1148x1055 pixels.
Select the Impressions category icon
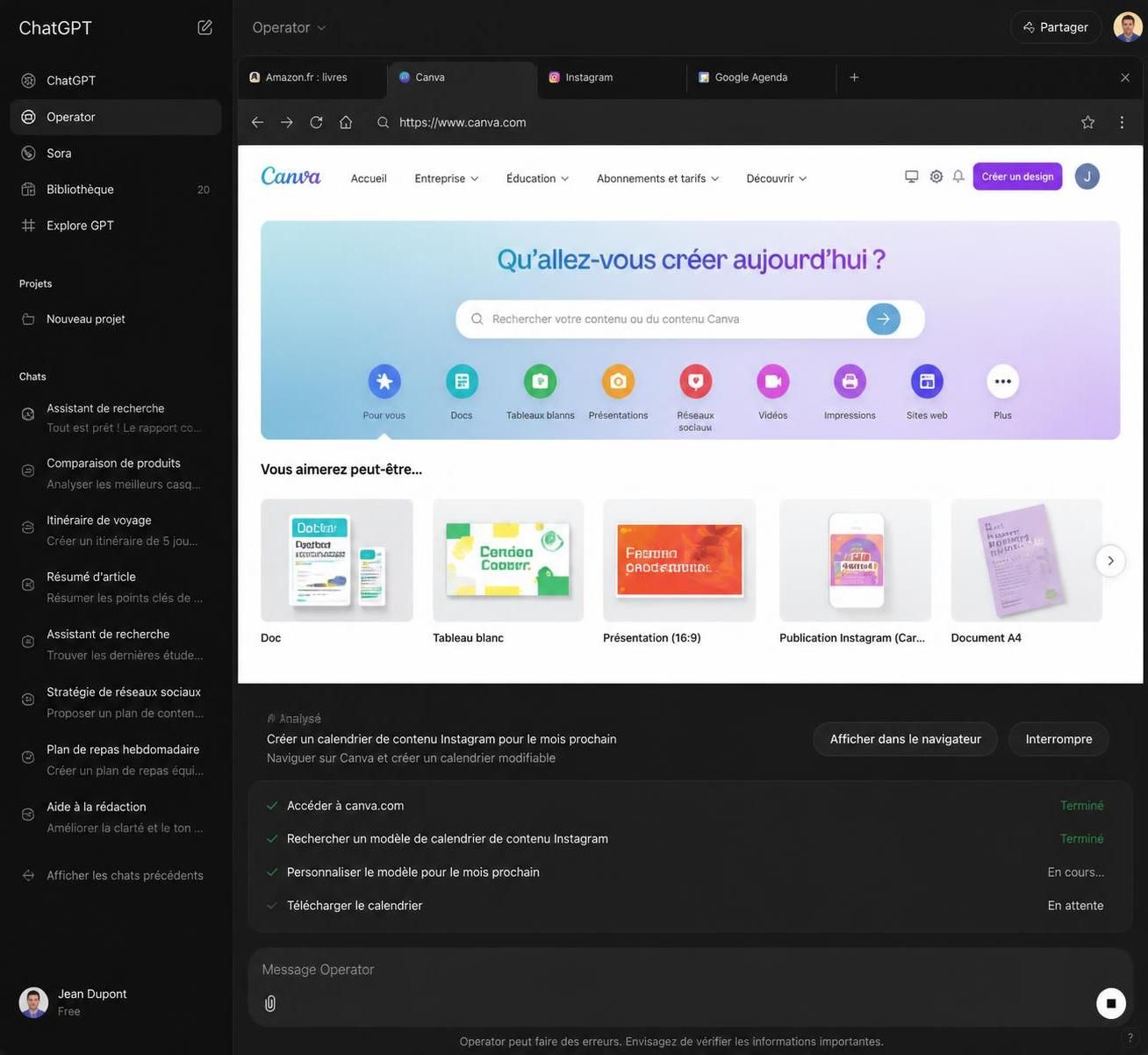click(850, 382)
